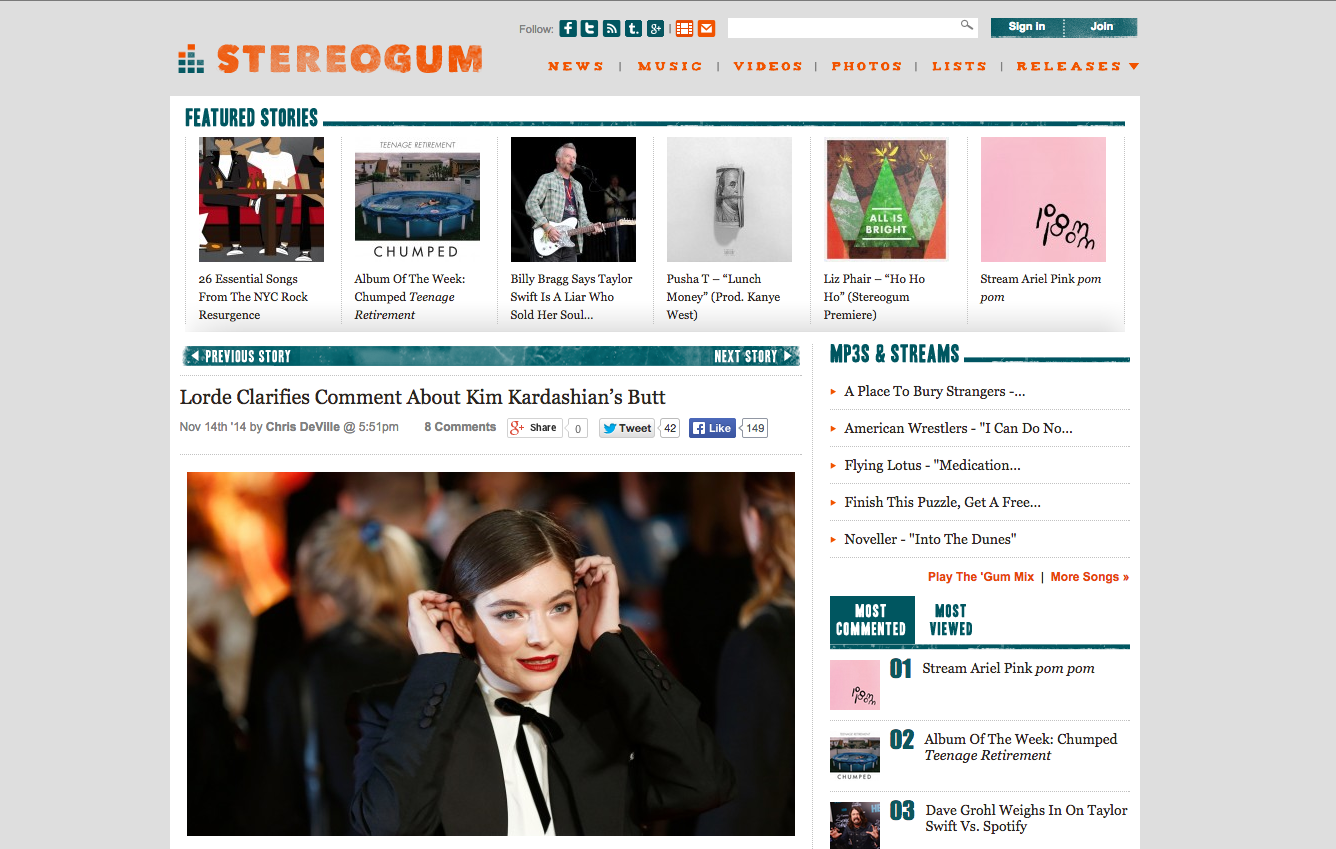Open the Music menu item
Viewport: 1336px width, 849px height.
670,66
